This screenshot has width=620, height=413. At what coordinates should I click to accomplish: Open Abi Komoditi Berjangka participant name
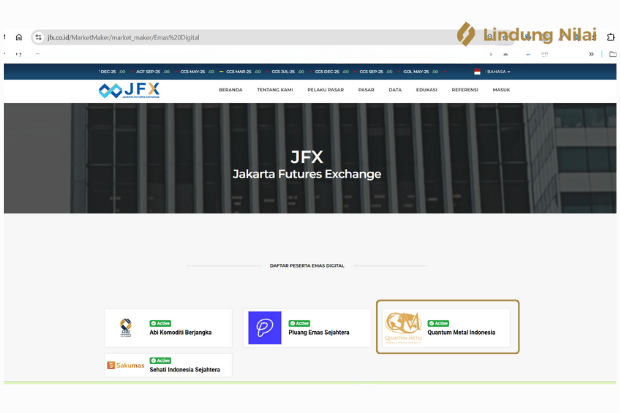[181, 333]
